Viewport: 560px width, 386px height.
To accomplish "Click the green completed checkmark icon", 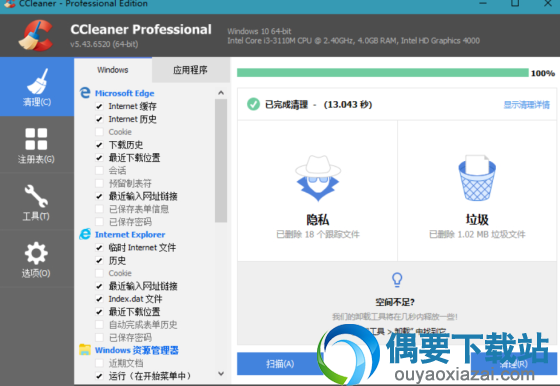I will point(253,104).
